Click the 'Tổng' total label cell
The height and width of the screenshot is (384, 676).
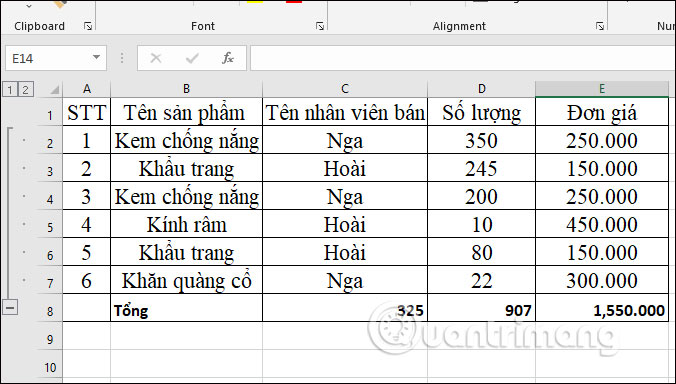(x=186, y=308)
